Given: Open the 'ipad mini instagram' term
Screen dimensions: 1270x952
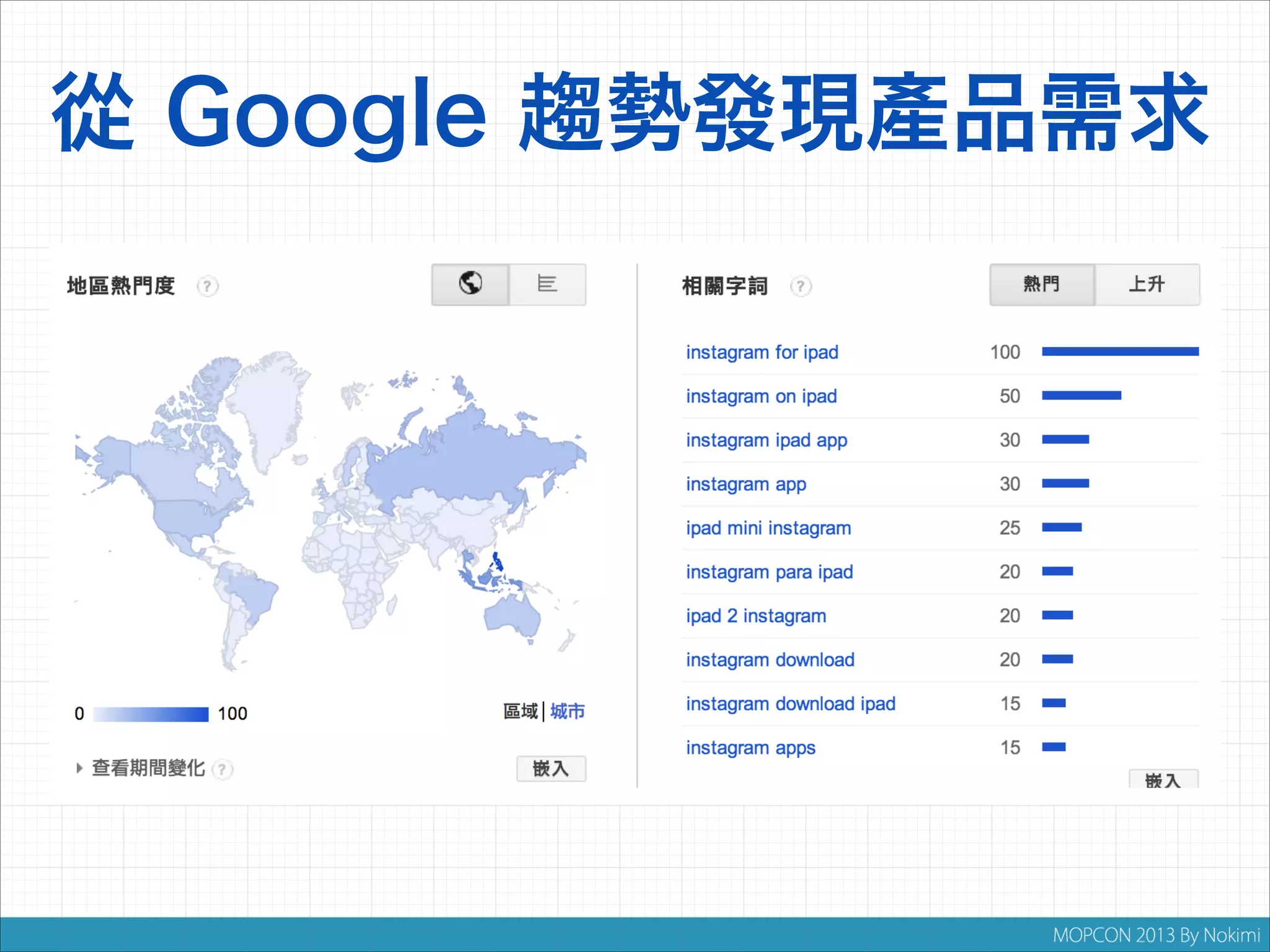Looking at the screenshot, I should pos(768,528).
